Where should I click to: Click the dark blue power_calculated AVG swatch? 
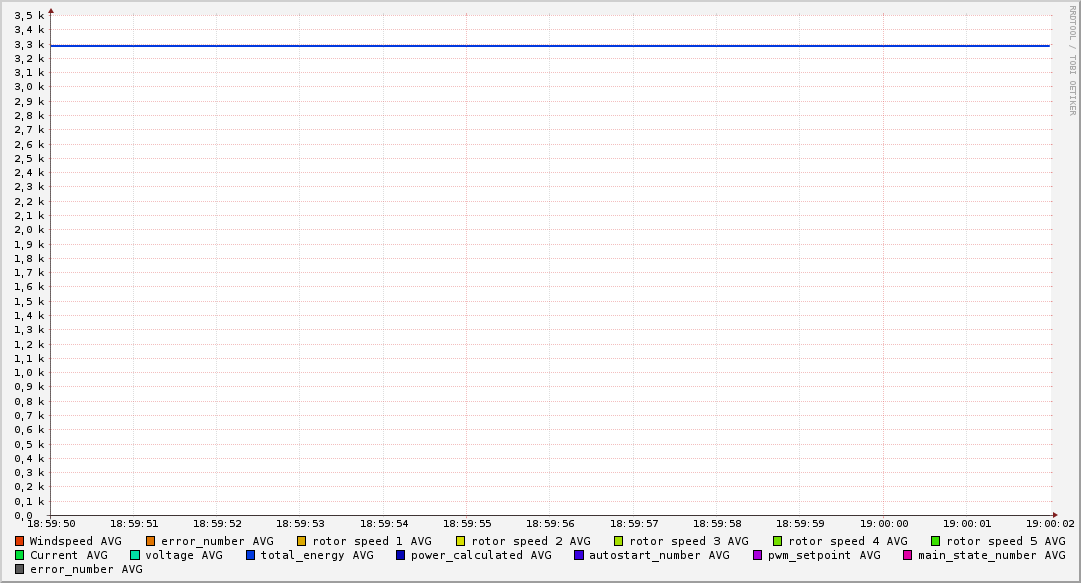401,555
